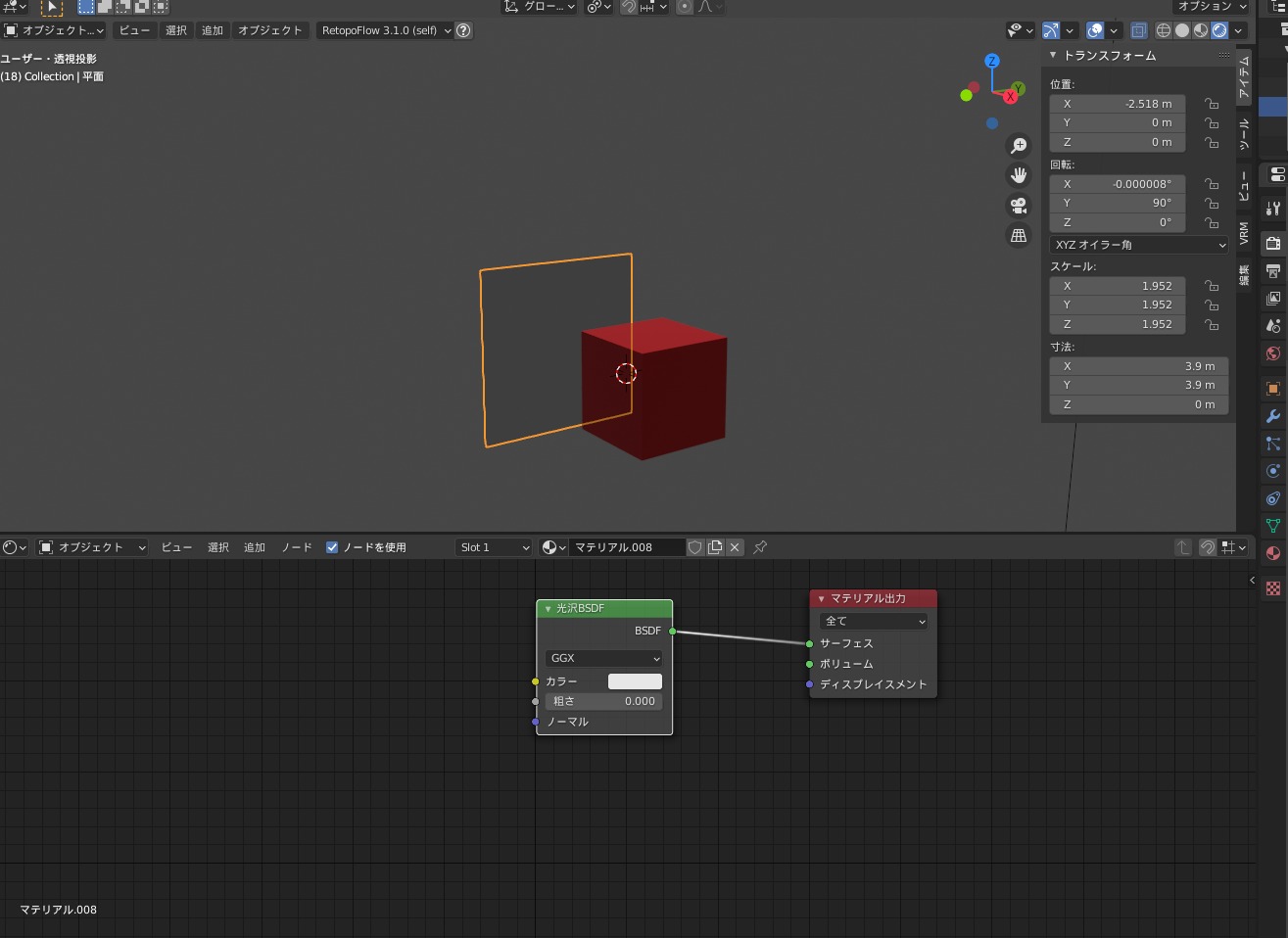Toggle the lock icon beside Position X

click(1211, 104)
